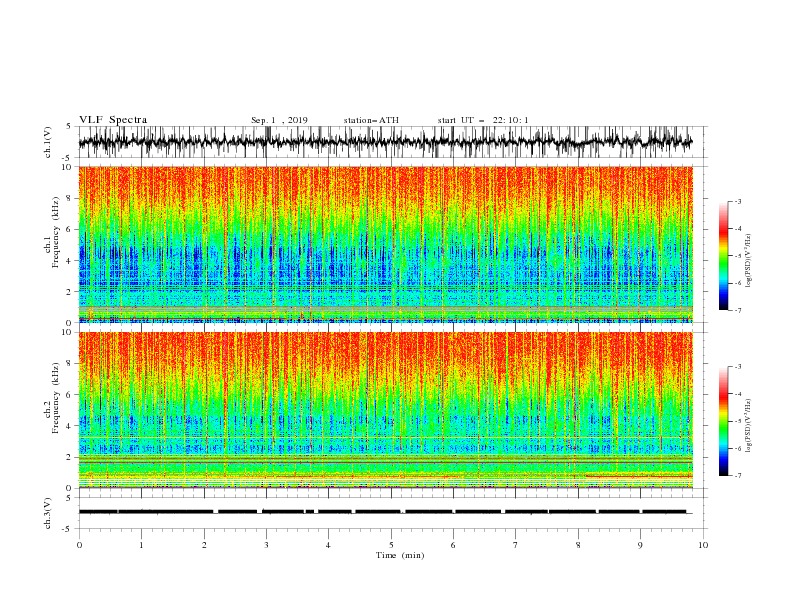Click the ch.1 voltage waveform trace
792x612 pixels.
(386, 142)
